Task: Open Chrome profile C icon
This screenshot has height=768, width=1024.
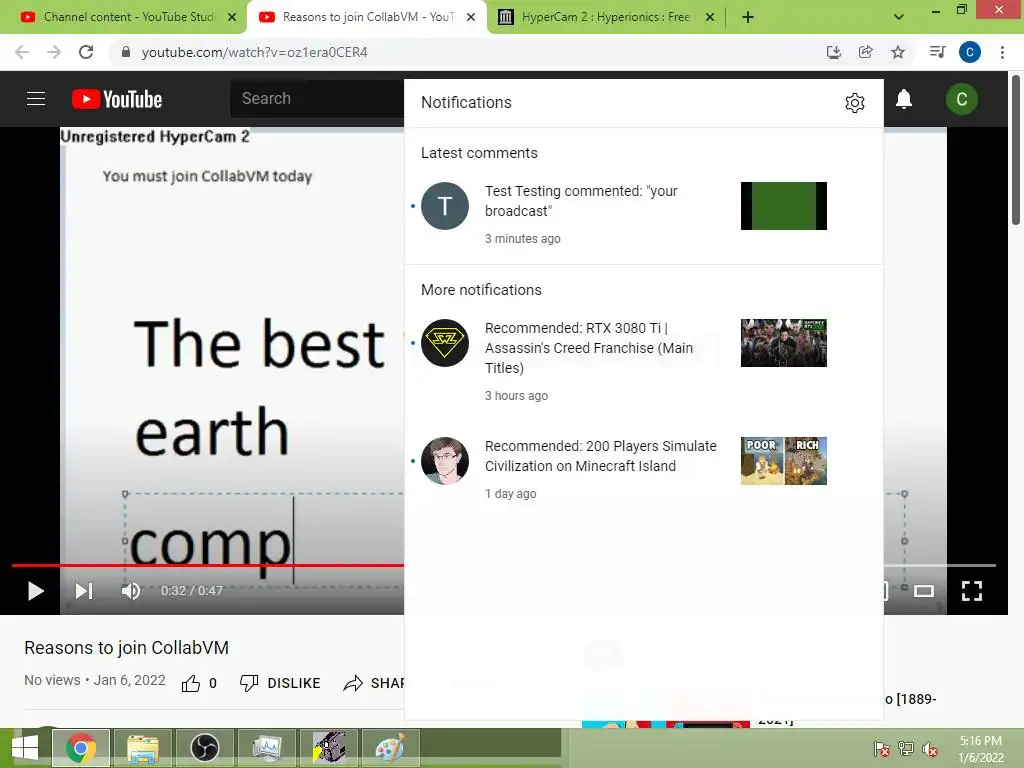Action: pos(970,52)
